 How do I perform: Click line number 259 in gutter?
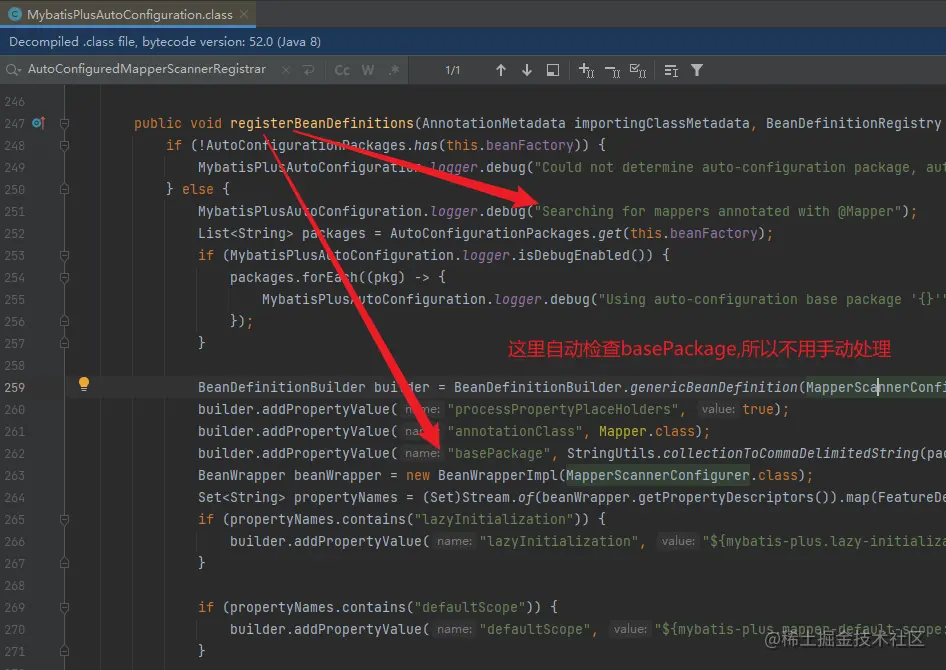(x=15, y=387)
